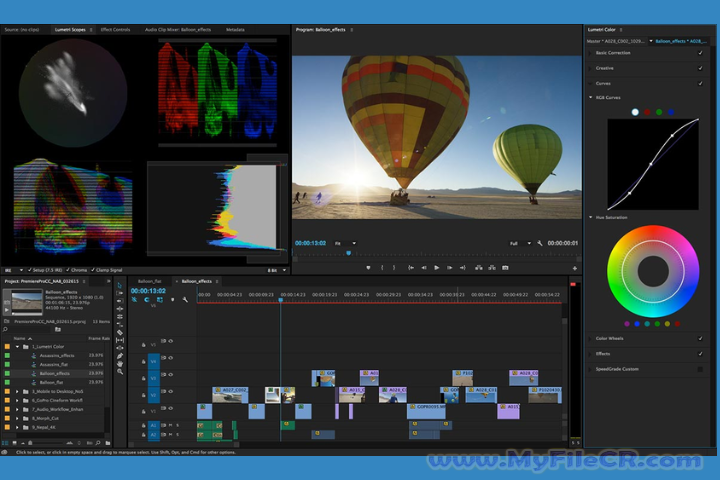Go to Out point in Program monitor
The image size is (720, 480).
point(462,267)
